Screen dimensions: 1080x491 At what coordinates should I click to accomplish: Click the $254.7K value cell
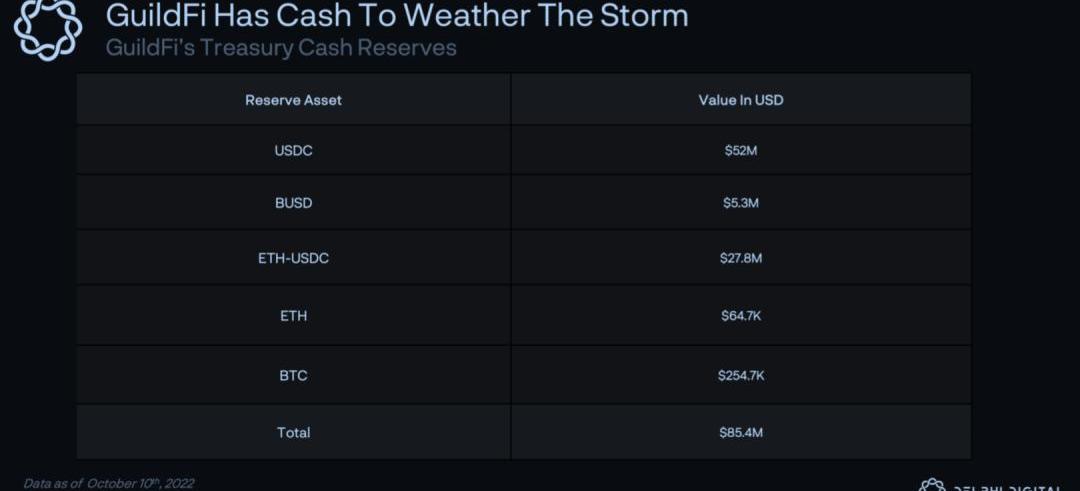pyautogui.click(x=740, y=375)
